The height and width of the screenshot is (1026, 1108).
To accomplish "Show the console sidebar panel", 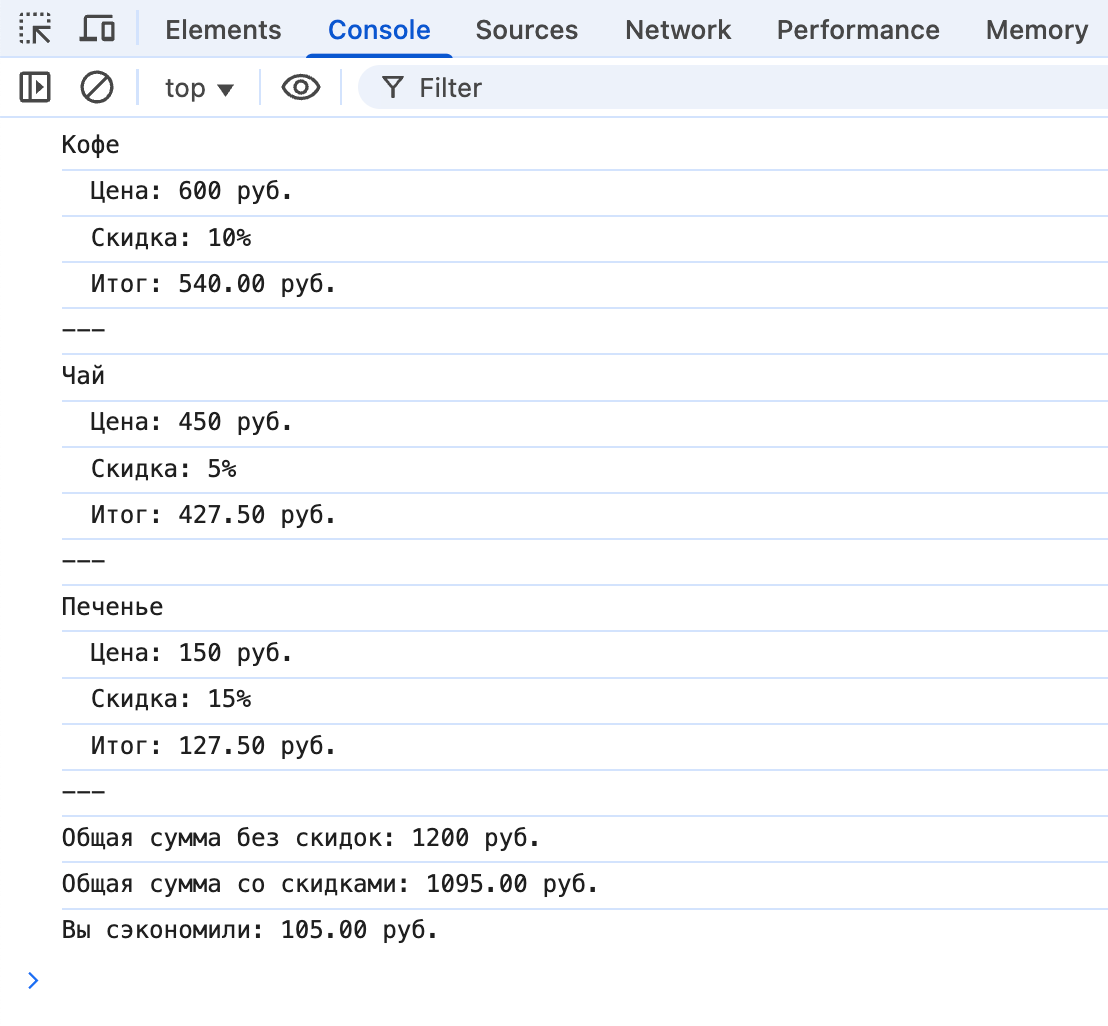I will tap(35, 88).
